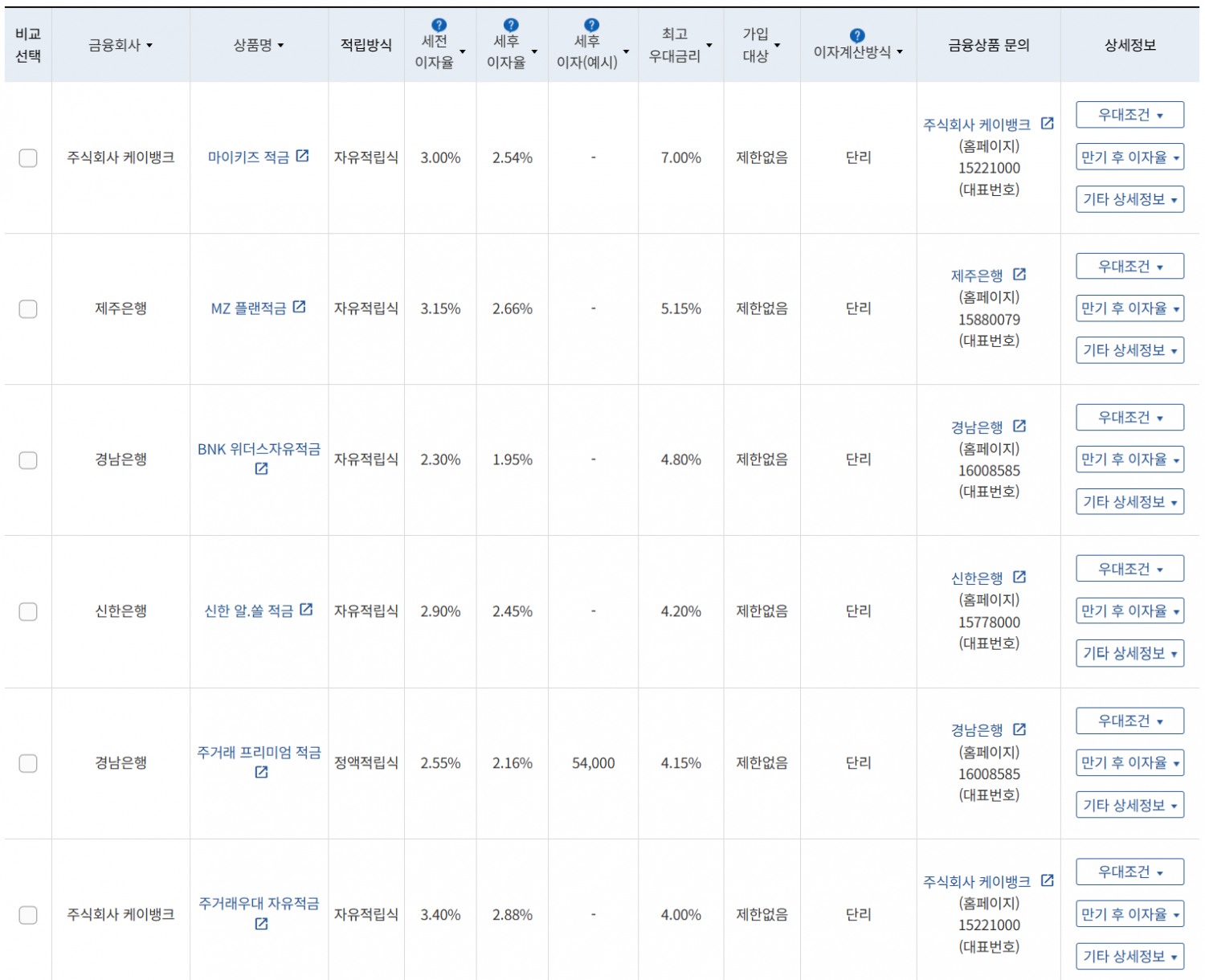Expand 기타 상세정보 for 신한 알.쏠 적금
1205x980 pixels.
(x=1130, y=653)
